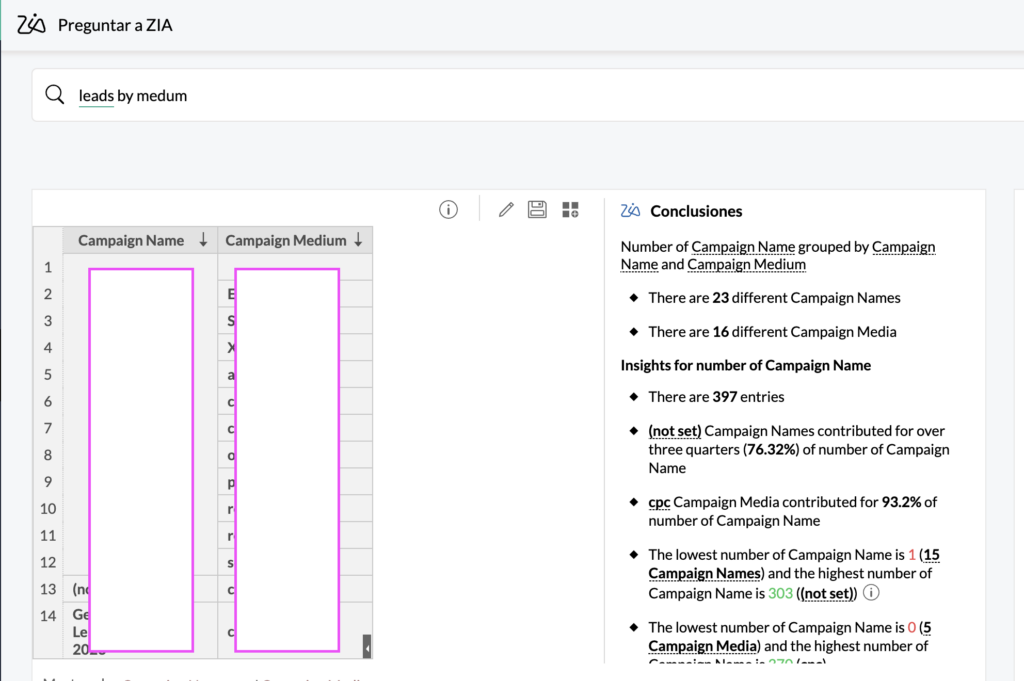Select row number 13 in table

tap(48, 589)
